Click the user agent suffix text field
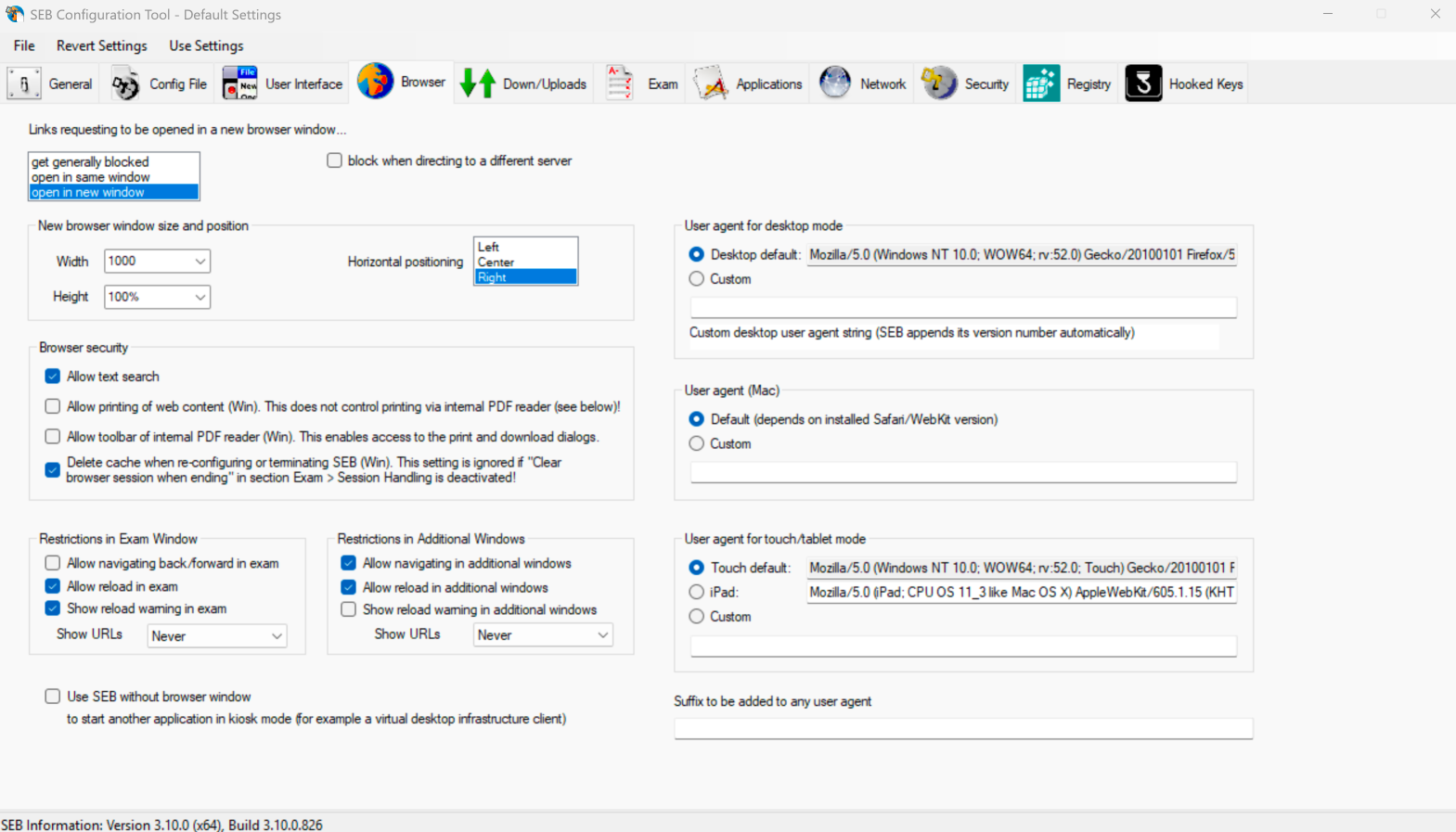Image resolution: width=1456 pixels, height=832 pixels. point(962,729)
